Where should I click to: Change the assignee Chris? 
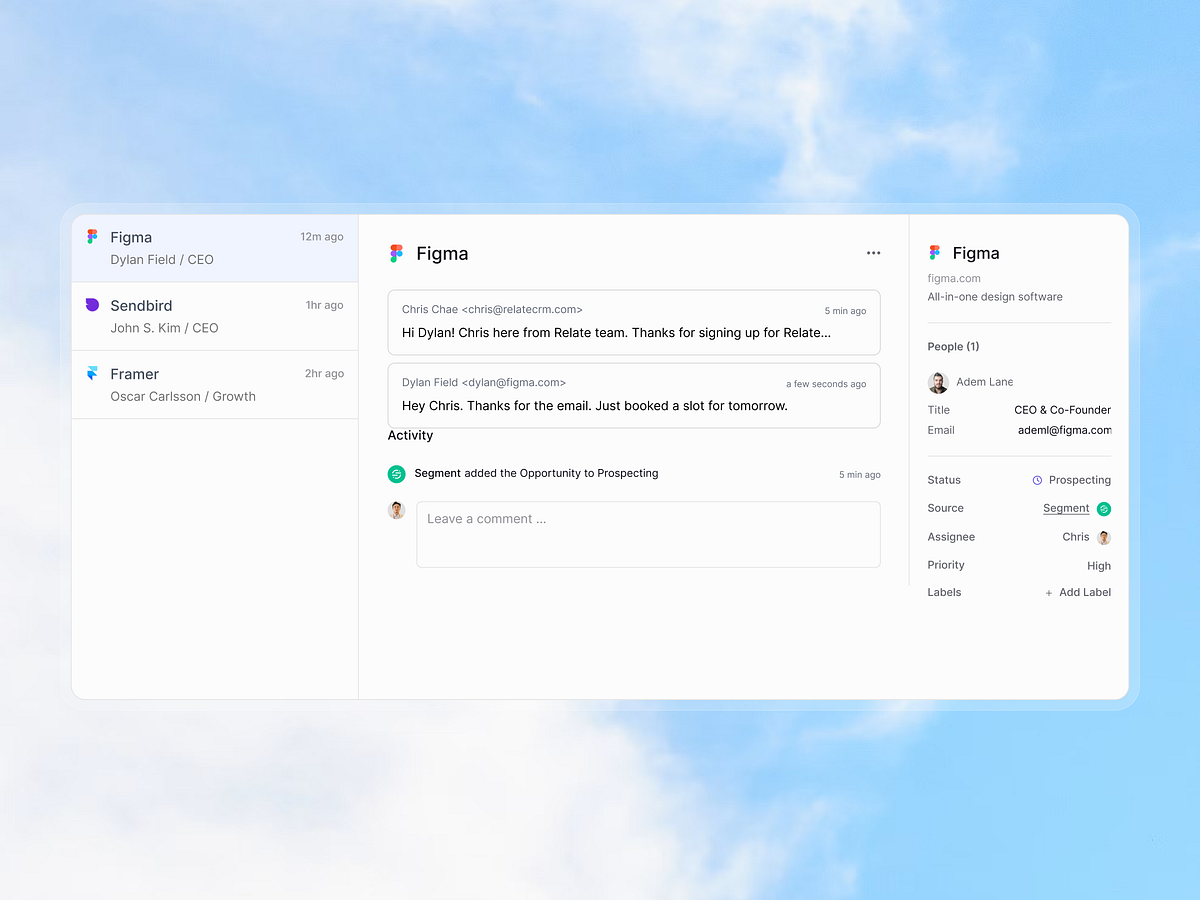point(1086,537)
